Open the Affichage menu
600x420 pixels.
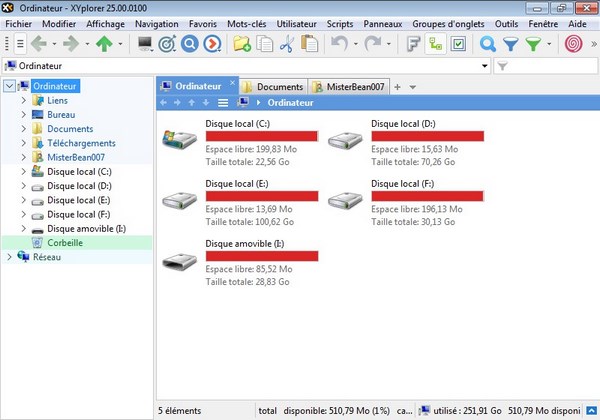coord(105,24)
